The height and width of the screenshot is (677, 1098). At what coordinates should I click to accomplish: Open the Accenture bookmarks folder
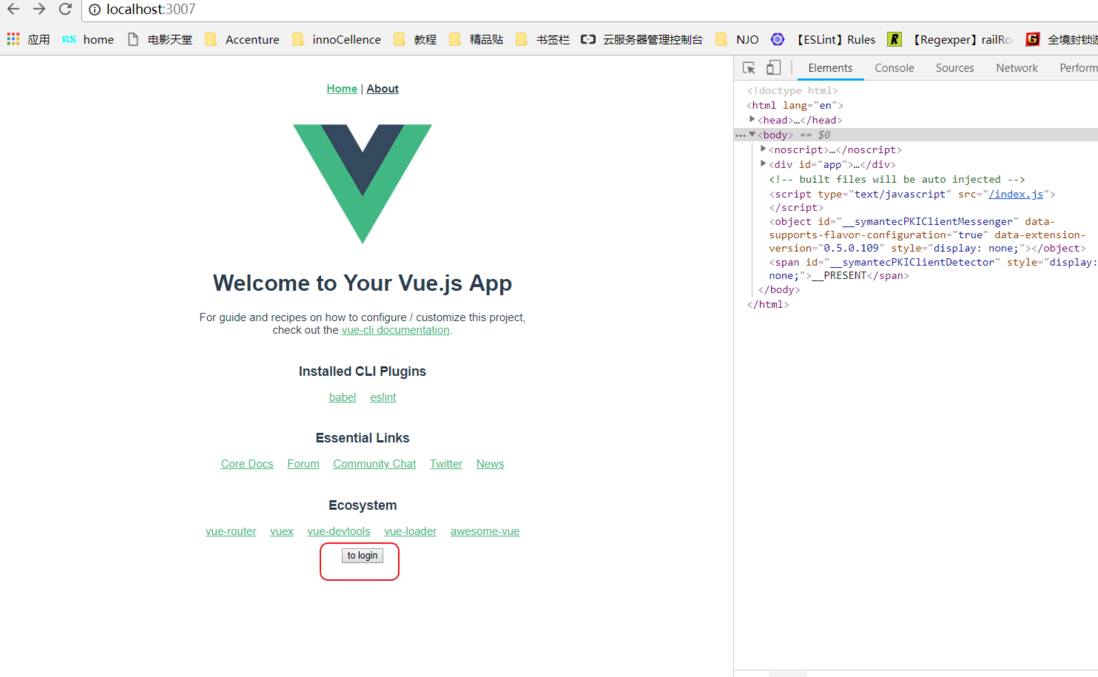(242, 39)
